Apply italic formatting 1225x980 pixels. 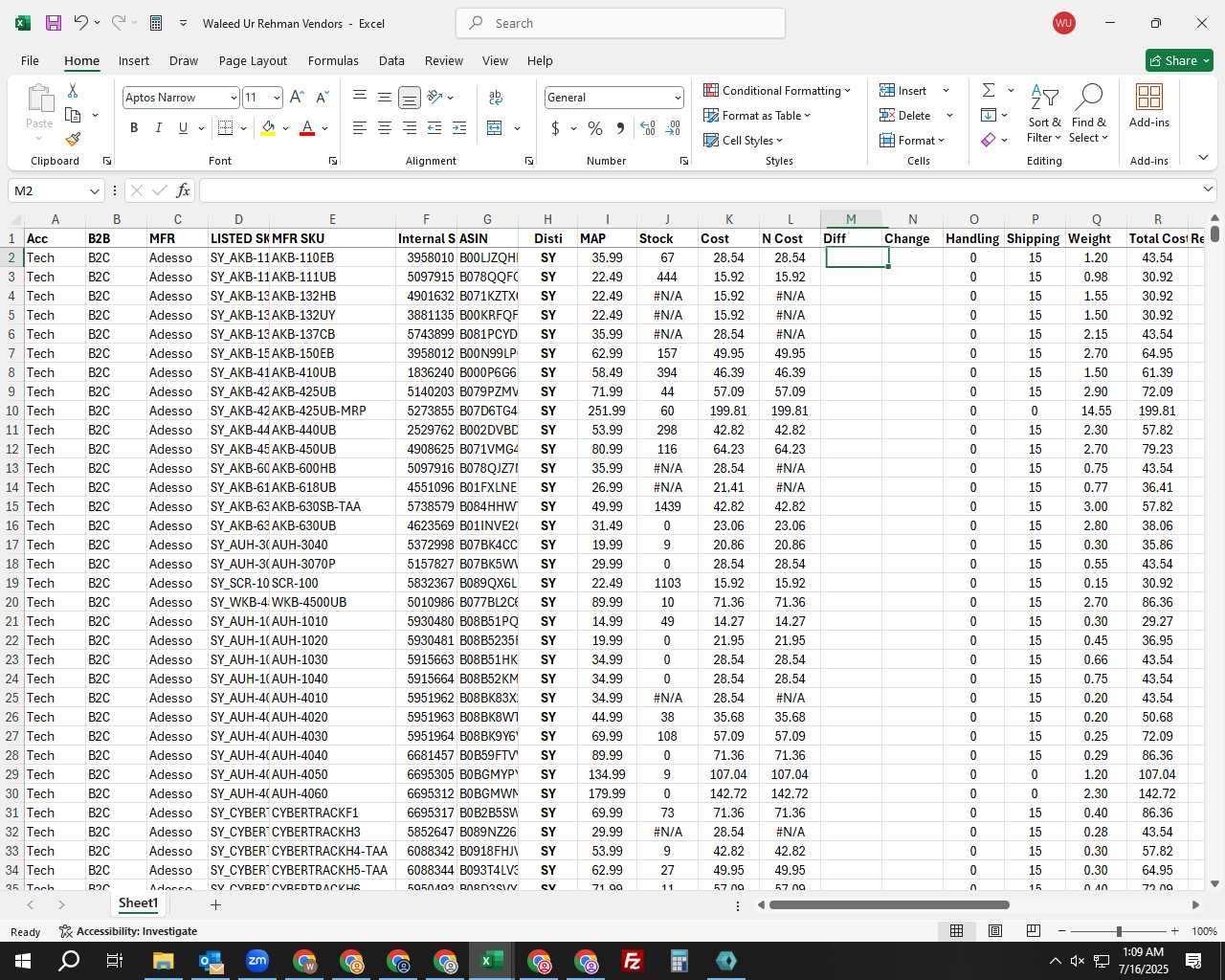158,127
